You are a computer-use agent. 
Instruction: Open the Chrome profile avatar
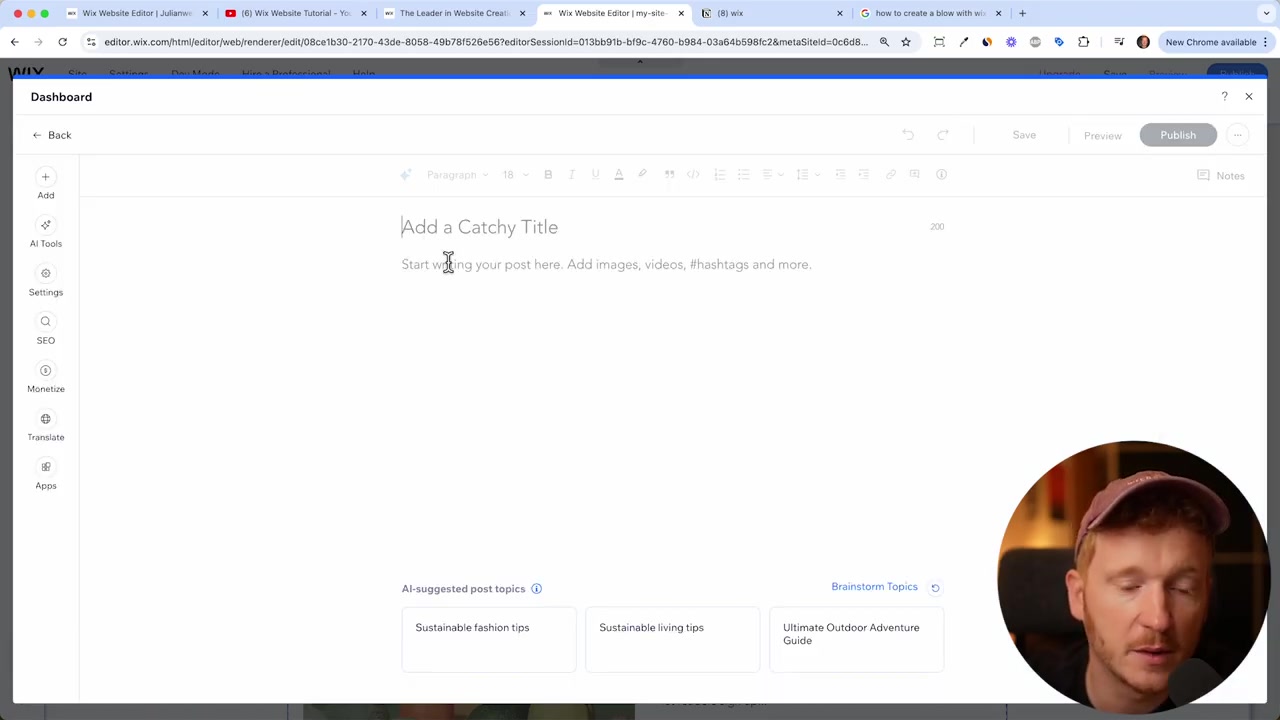(x=1143, y=42)
